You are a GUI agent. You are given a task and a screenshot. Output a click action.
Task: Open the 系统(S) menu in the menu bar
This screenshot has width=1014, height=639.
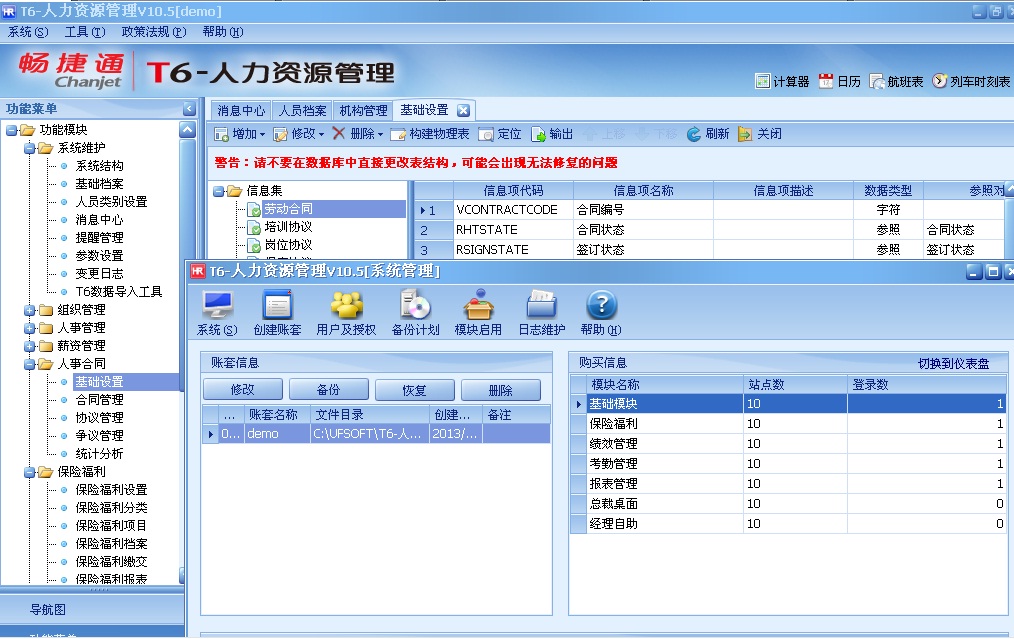coord(28,32)
